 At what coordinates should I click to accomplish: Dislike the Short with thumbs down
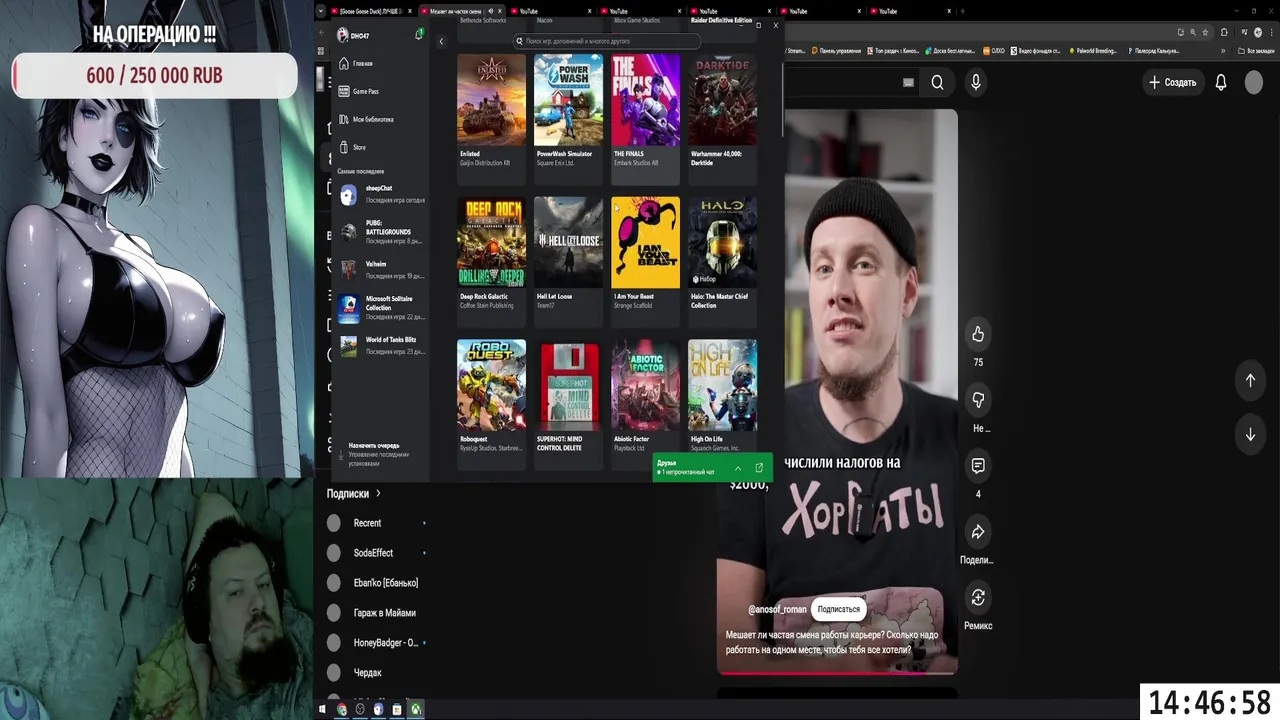coord(978,400)
